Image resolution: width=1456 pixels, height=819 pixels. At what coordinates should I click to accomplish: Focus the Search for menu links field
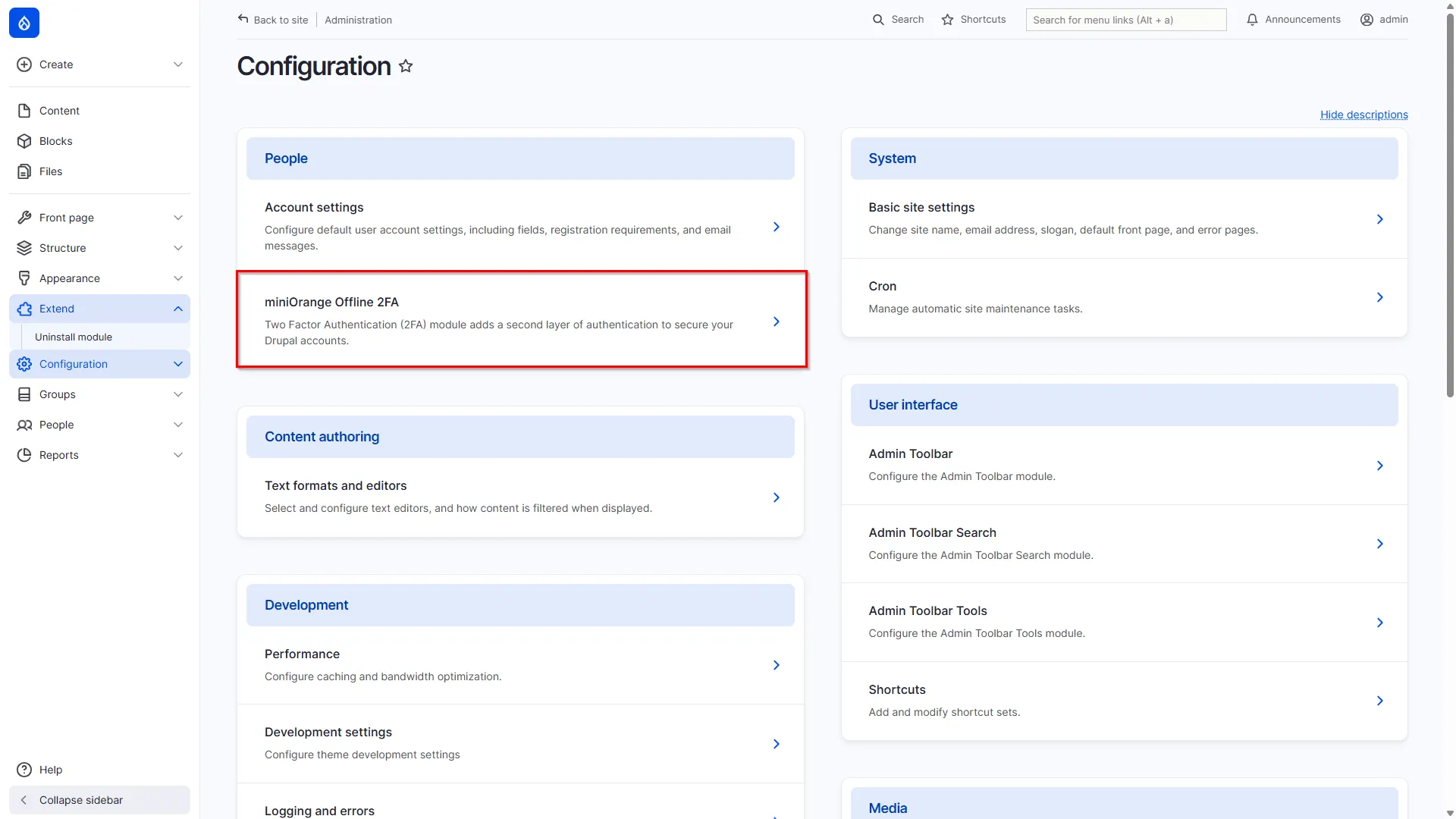pyautogui.click(x=1126, y=20)
